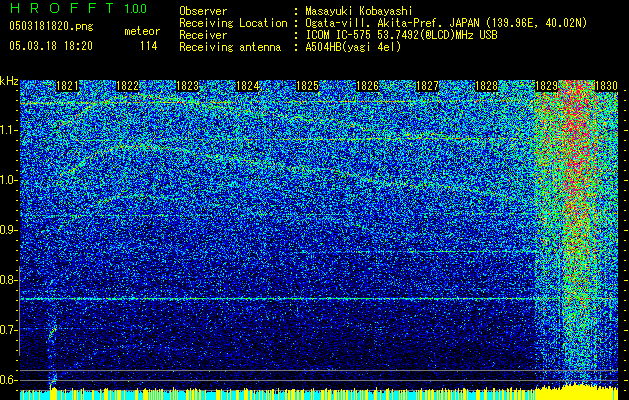The image size is (629, 400).
Task: Click the 1823 time marker
Action: coord(187,86)
